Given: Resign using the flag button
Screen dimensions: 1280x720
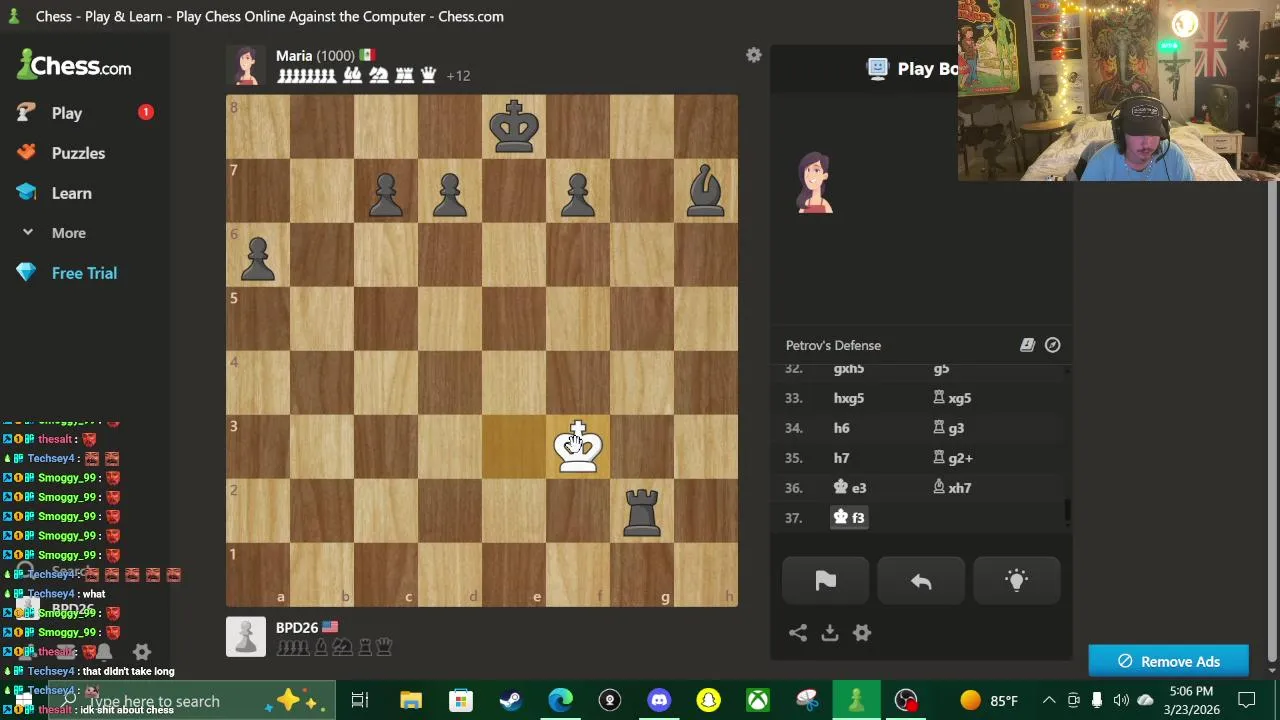Looking at the screenshot, I should click(x=826, y=581).
